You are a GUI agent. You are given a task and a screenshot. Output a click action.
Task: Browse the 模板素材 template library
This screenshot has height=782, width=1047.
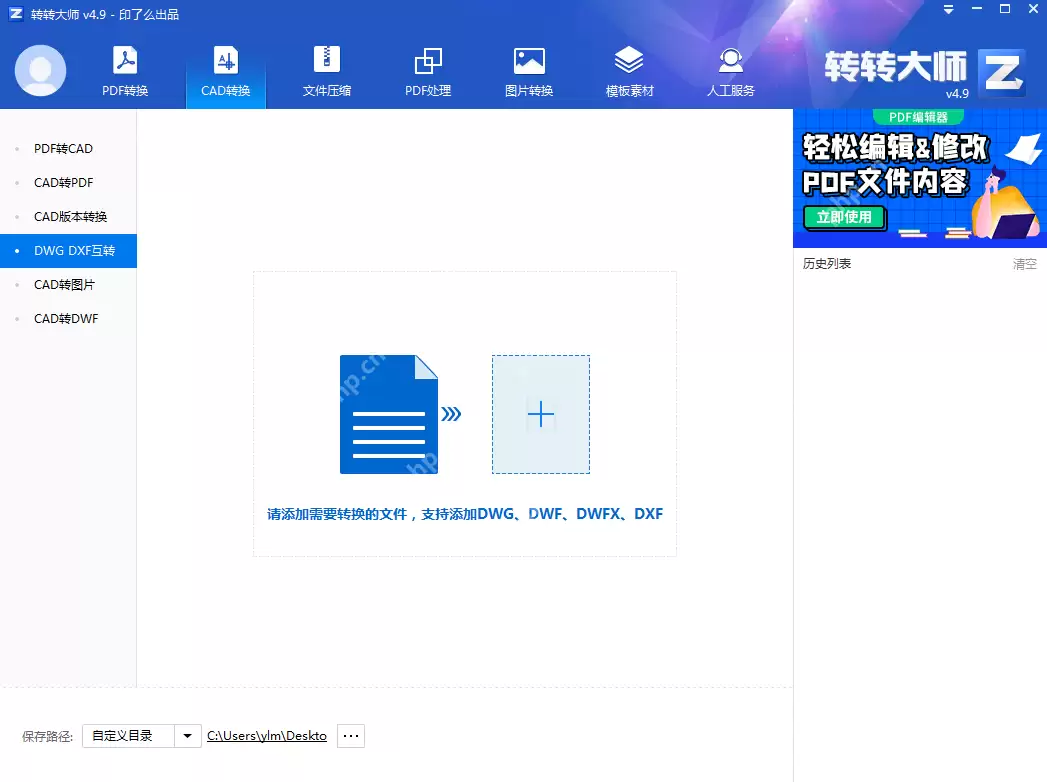coord(629,68)
